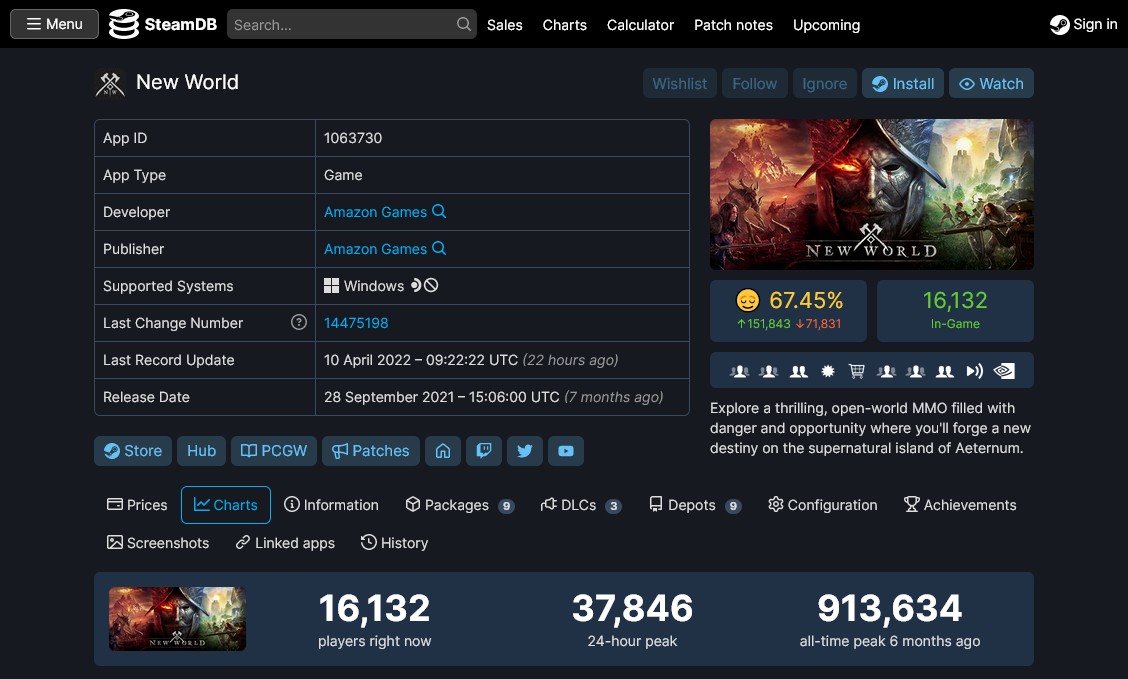Screen dimensions: 1128x679
Task: Select the Charts tab below the links
Action: point(226,505)
